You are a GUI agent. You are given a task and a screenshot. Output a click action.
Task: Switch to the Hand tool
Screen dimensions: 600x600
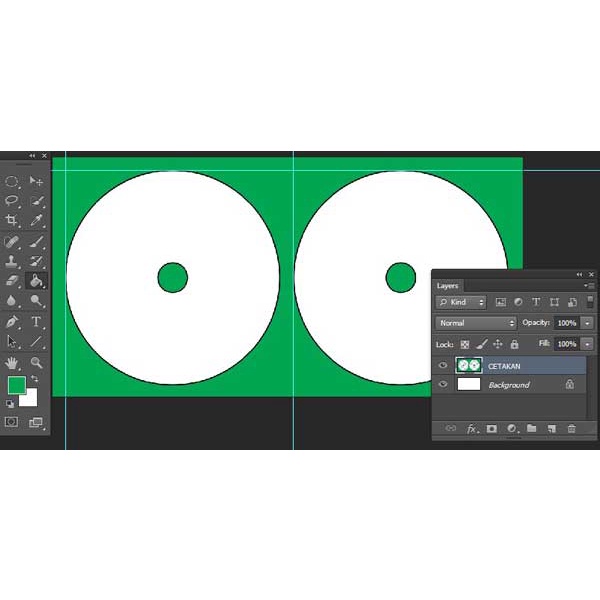(x=13, y=362)
